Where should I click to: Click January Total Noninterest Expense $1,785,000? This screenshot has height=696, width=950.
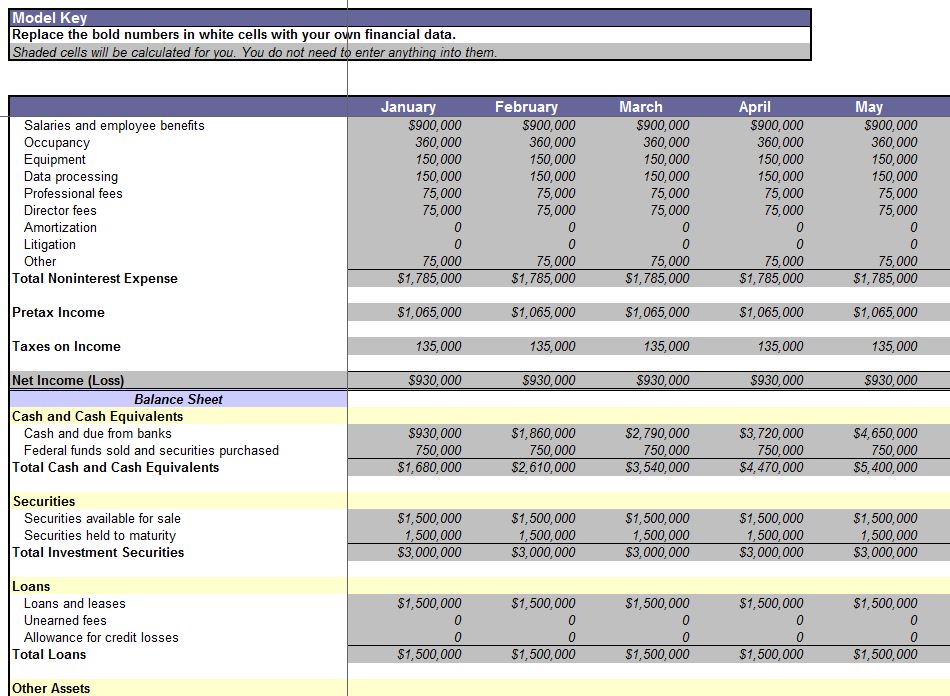[429, 279]
